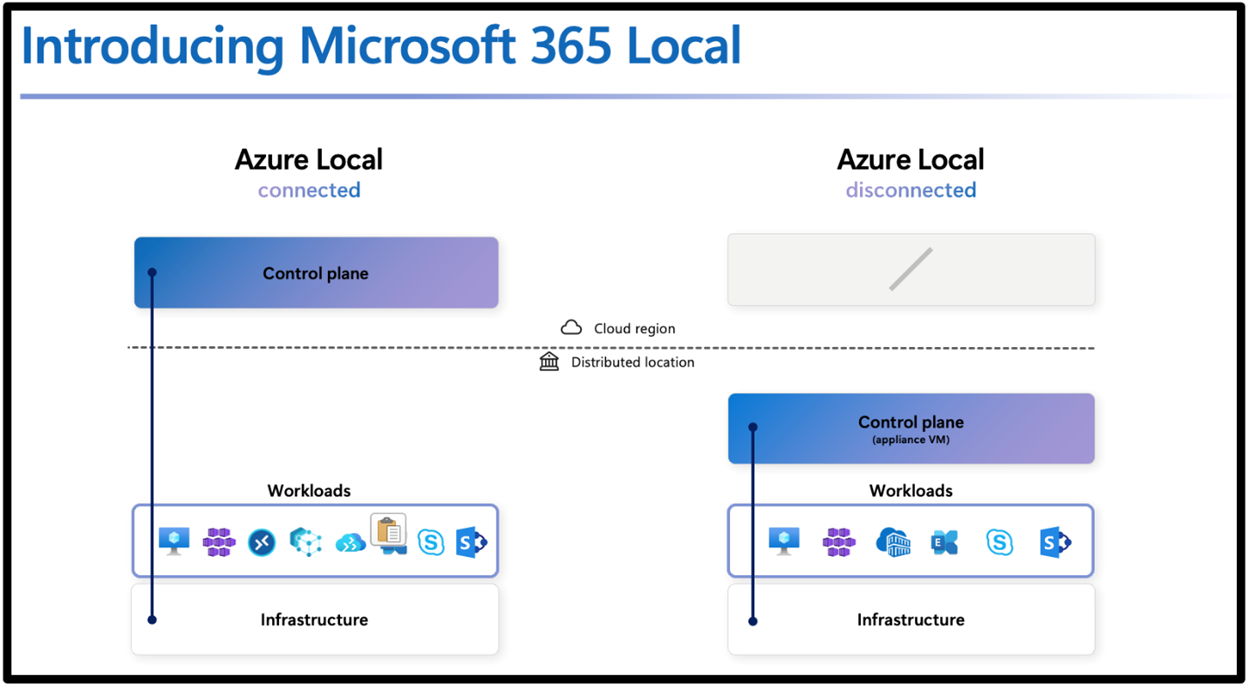Click the cloud icon beside Cloud region

pos(571,328)
